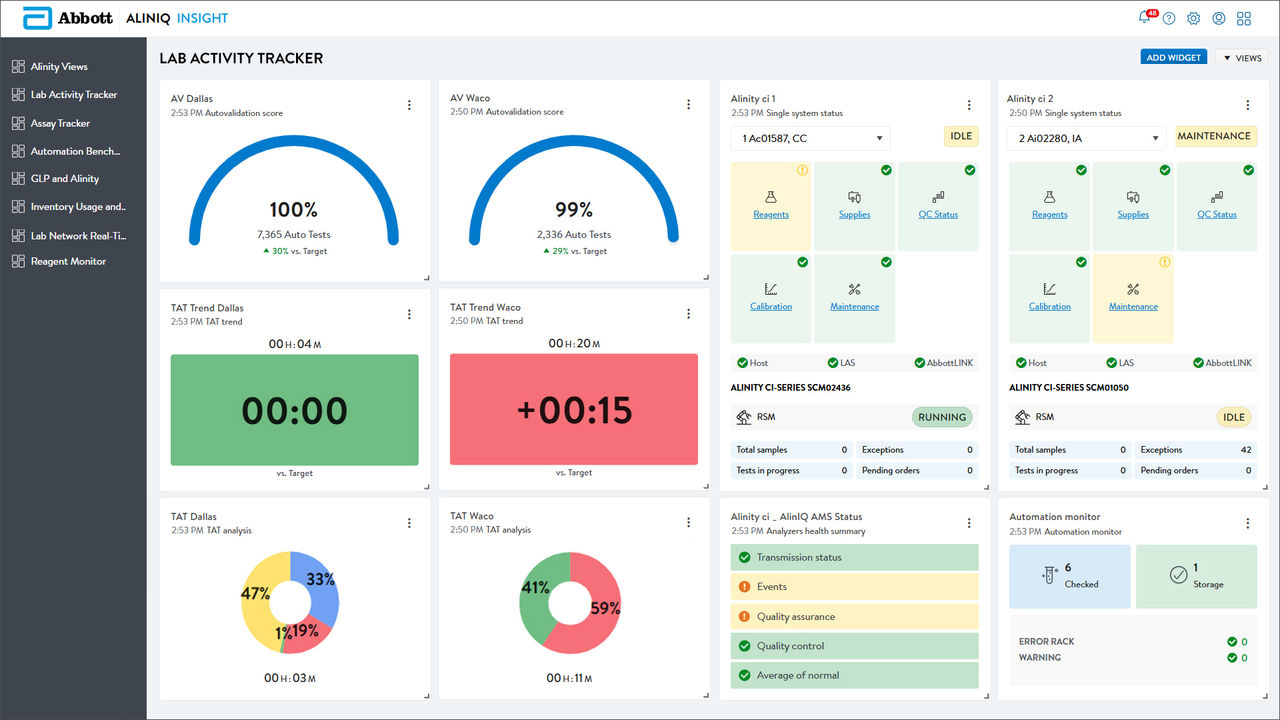Screen dimensions: 1280x720
Task: Click the Add Widget button
Action: click(1173, 58)
